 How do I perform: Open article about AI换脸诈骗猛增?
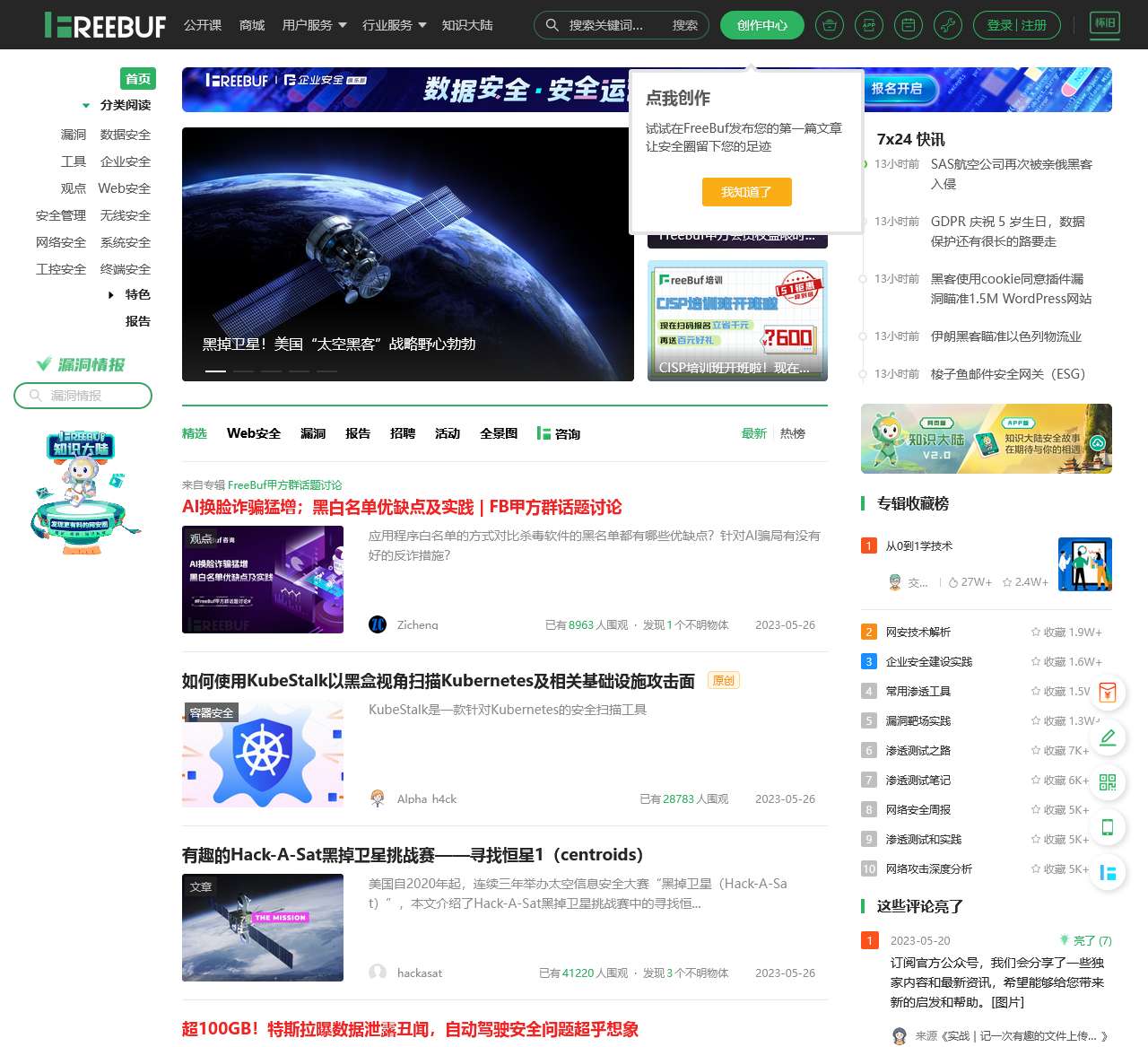pos(402,507)
